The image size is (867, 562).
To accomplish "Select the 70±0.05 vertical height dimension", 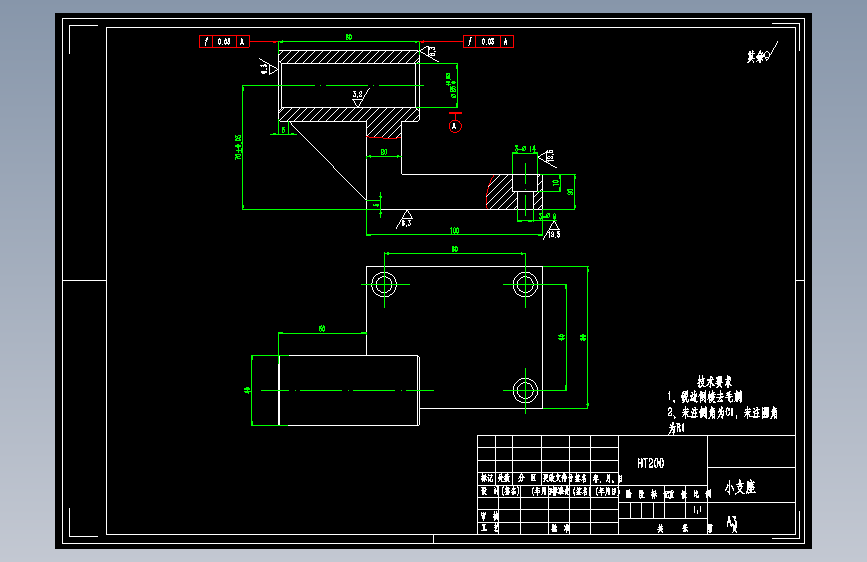I will [x=238, y=147].
